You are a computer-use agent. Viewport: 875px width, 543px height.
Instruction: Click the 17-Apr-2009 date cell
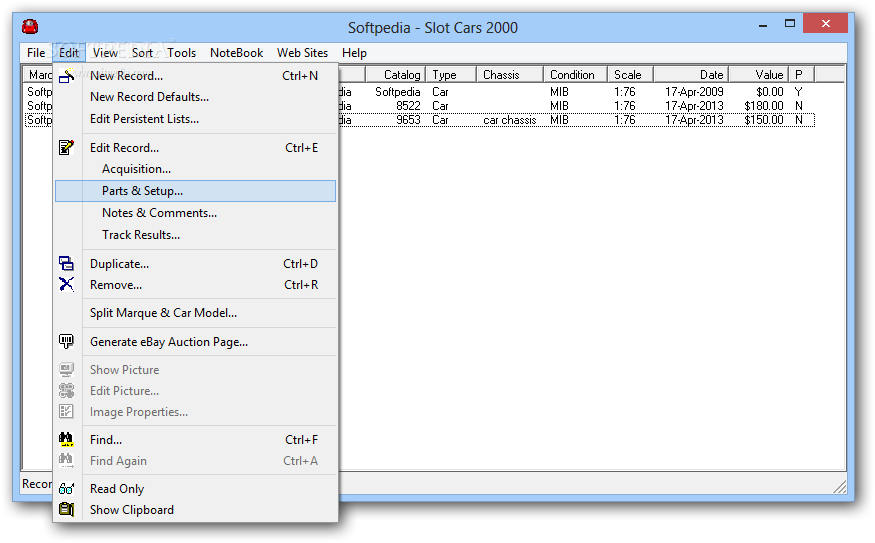[694, 92]
